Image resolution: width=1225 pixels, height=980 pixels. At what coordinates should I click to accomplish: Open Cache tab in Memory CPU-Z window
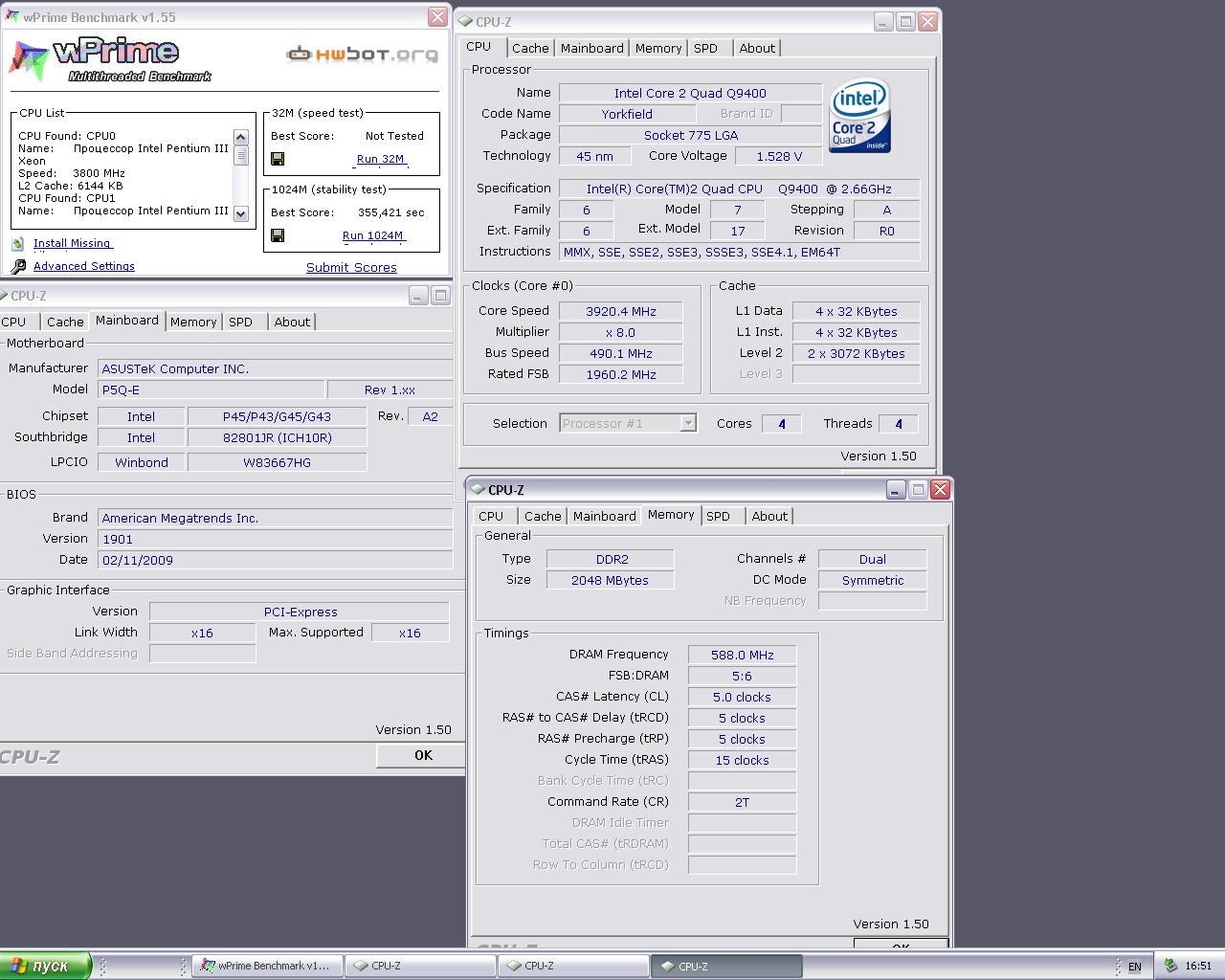pos(543,516)
